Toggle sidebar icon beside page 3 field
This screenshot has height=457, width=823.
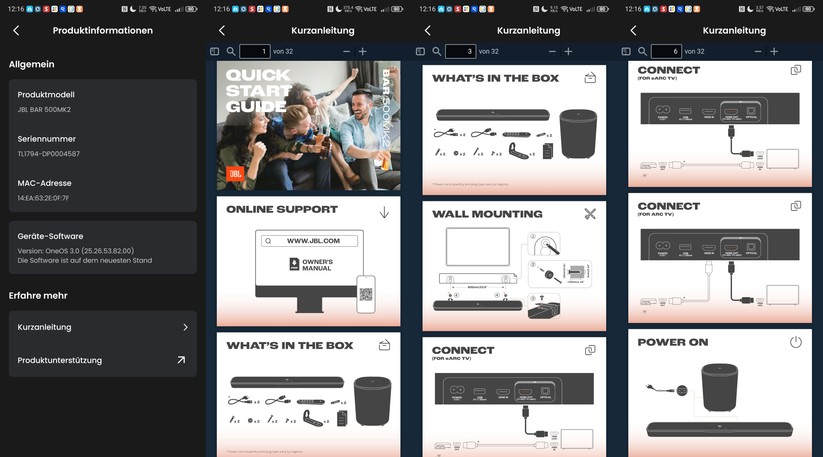point(421,51)
